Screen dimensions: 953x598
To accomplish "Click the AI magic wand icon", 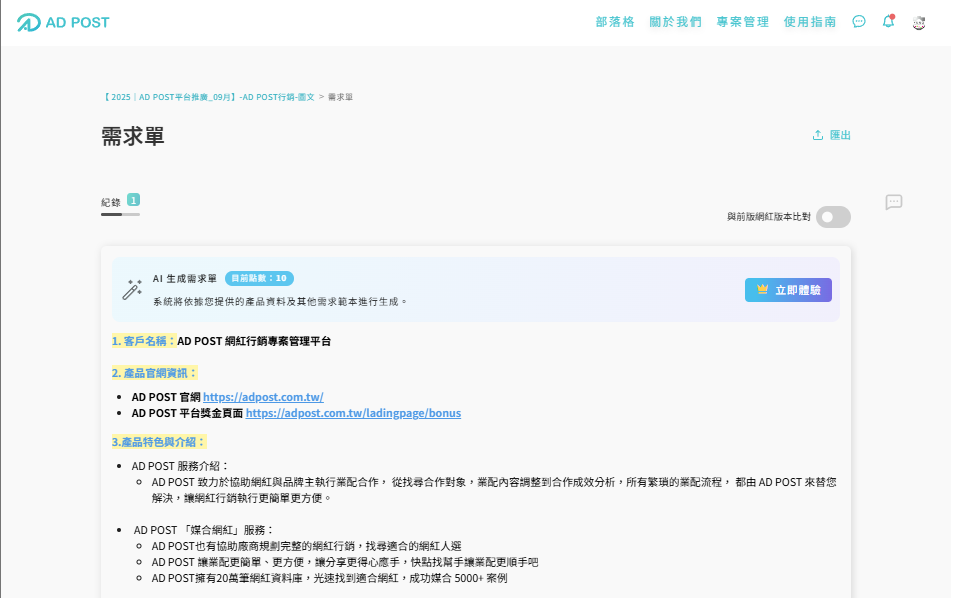I will (x=132, y=290).
